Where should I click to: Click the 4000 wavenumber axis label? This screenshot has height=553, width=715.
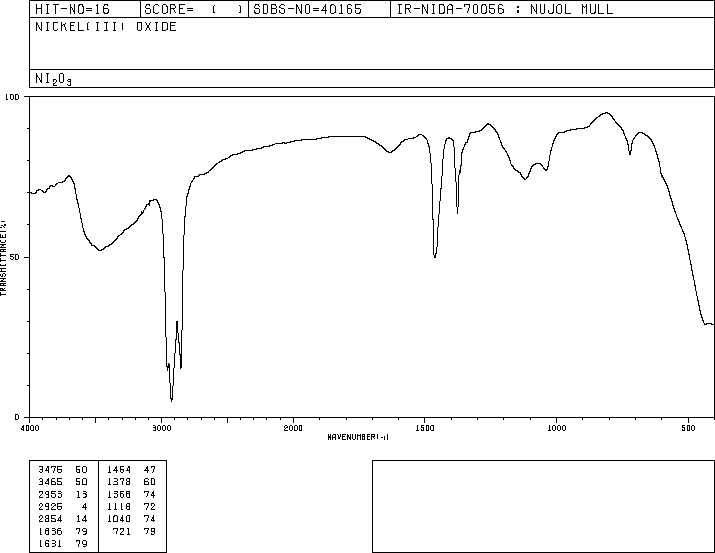click(x=30, y=428)
